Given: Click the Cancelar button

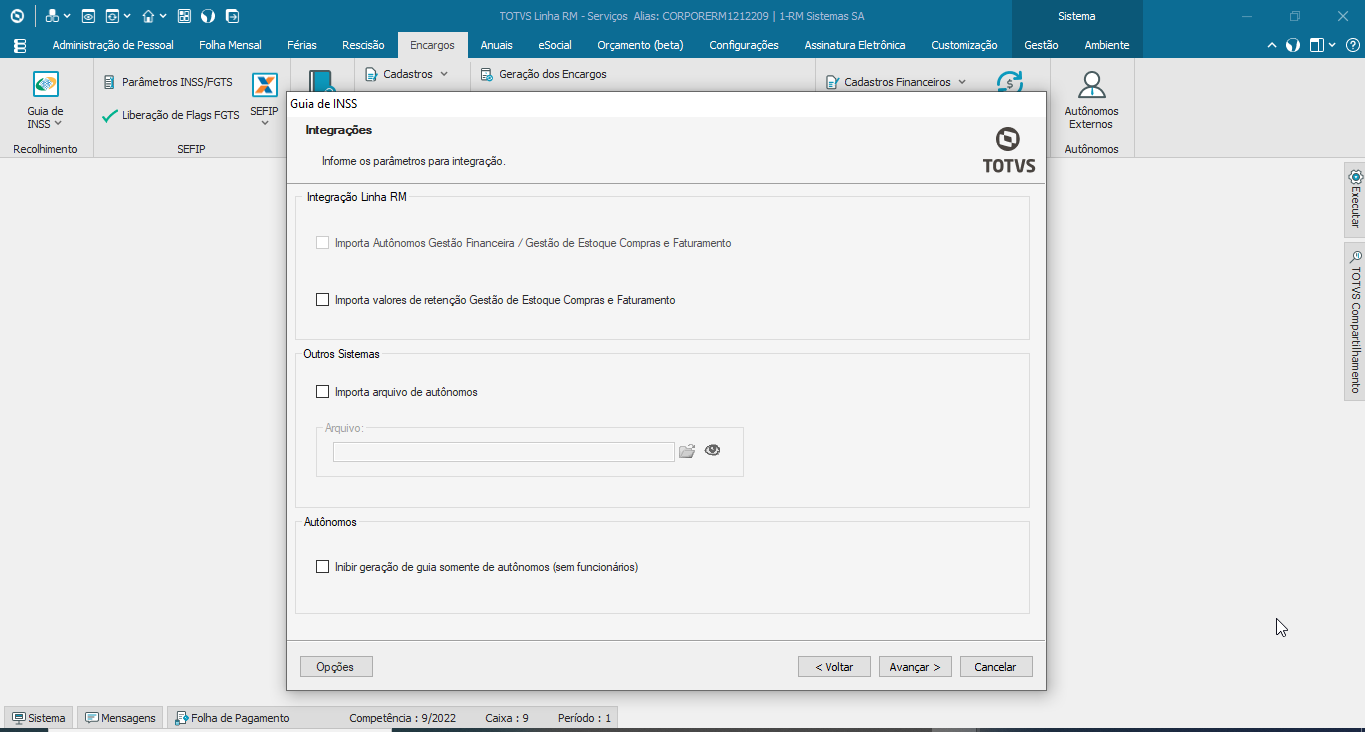Looking at the screenshot, I should click(x=995, y=667).
